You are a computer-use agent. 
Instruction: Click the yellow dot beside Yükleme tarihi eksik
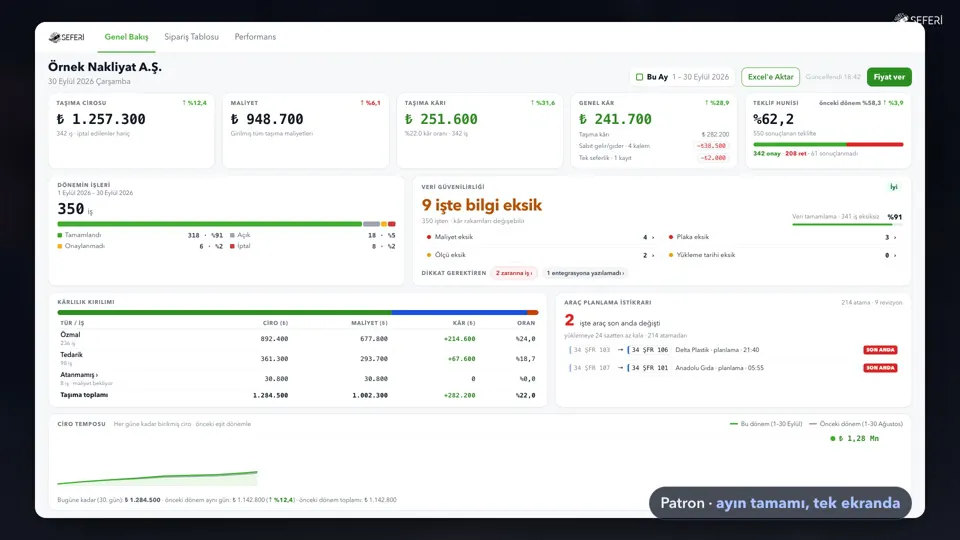(x=670, y=255)
